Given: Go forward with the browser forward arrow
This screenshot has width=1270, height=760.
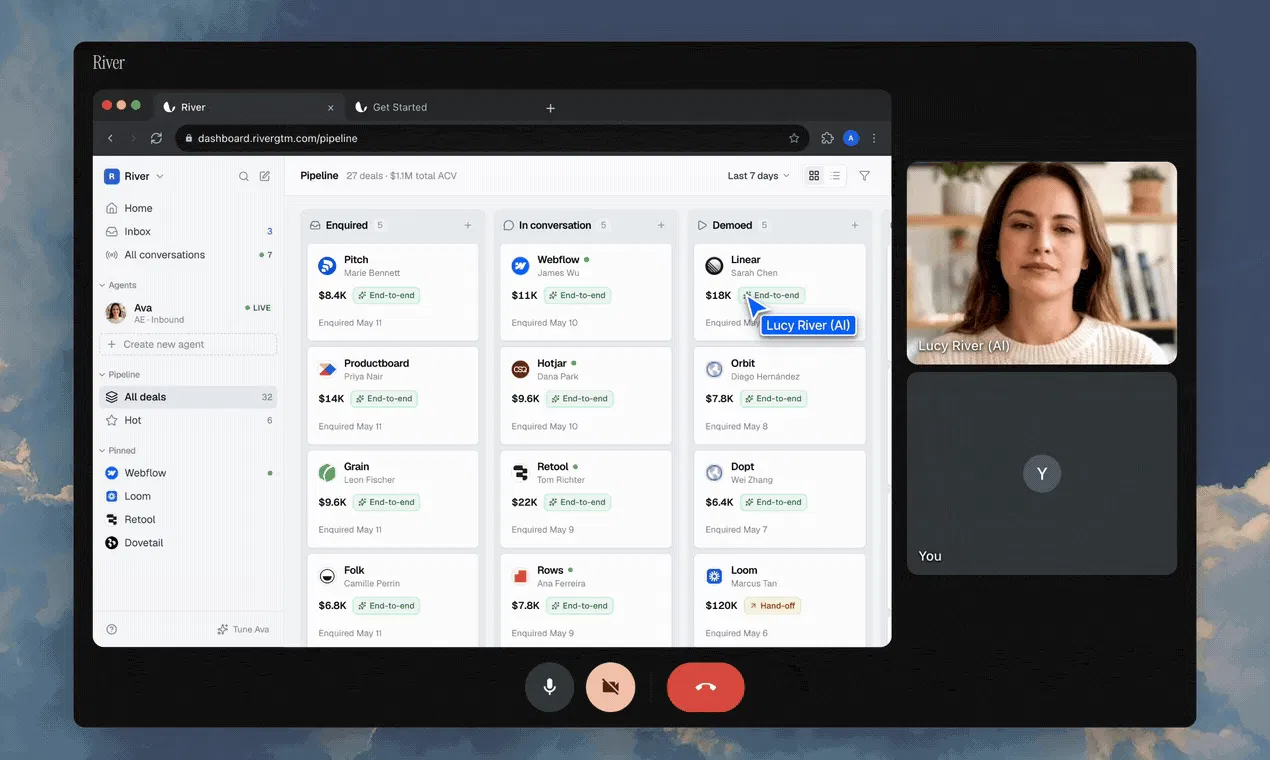Looking at the screenshot, I should (x=133, y=138).
